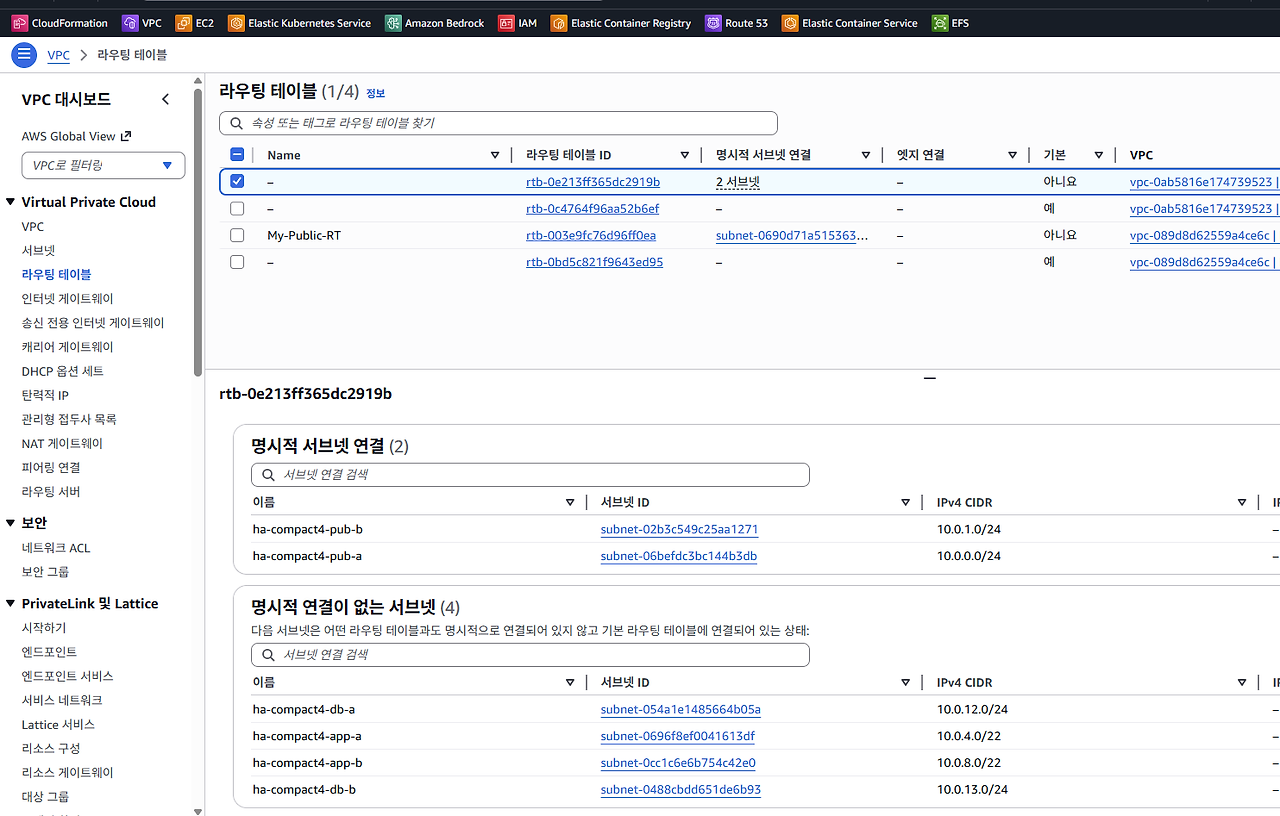Open route table link rtb-0e213ff365dc2919b
This screenshot has height=816, width=1280.
pyautogui.click(x=593, y=182)
